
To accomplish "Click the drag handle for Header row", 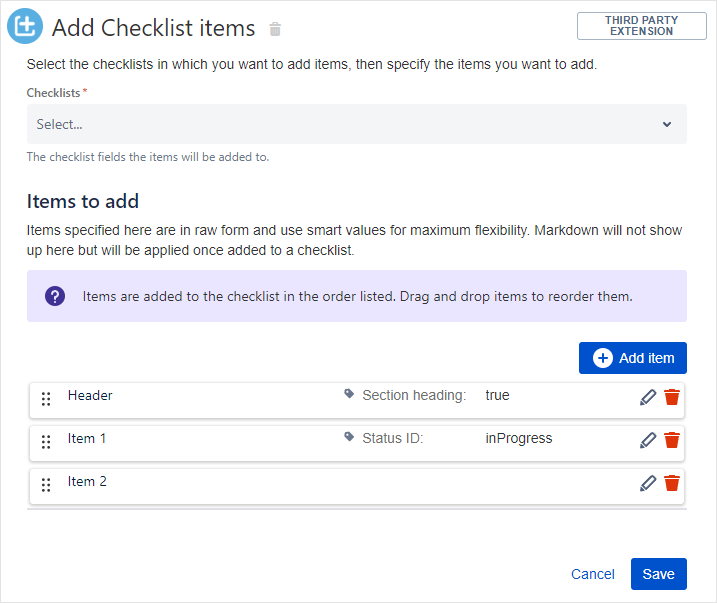I will tap(46, 399).
